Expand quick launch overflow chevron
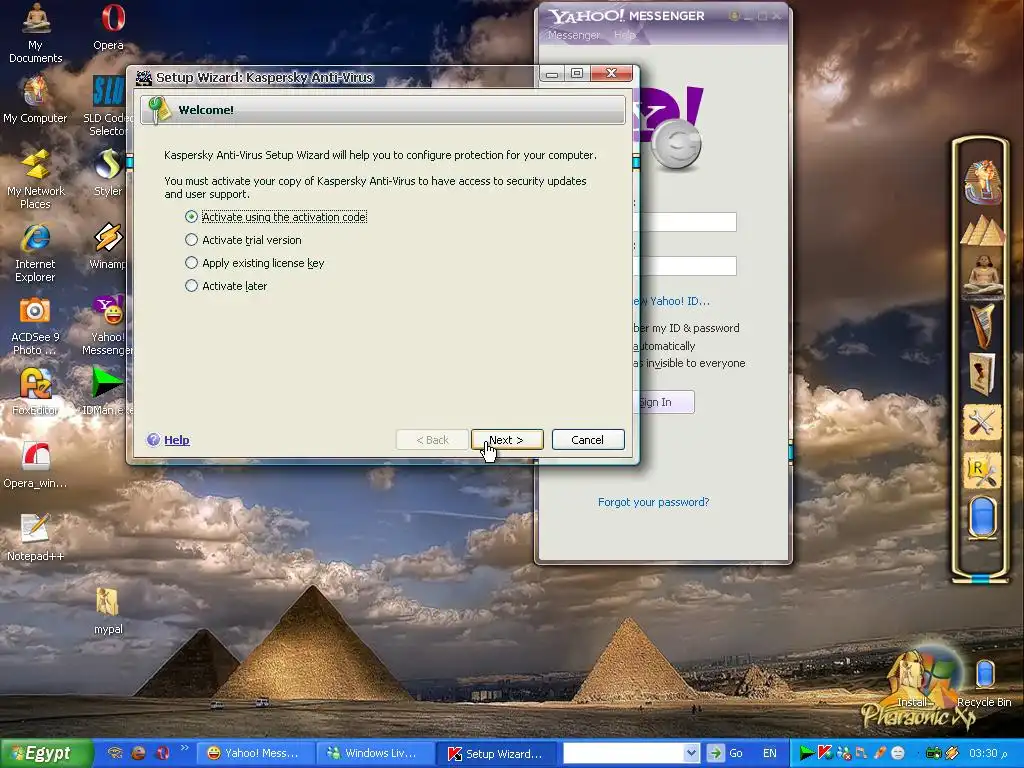The image size is (1024, 768). point(184,748)
